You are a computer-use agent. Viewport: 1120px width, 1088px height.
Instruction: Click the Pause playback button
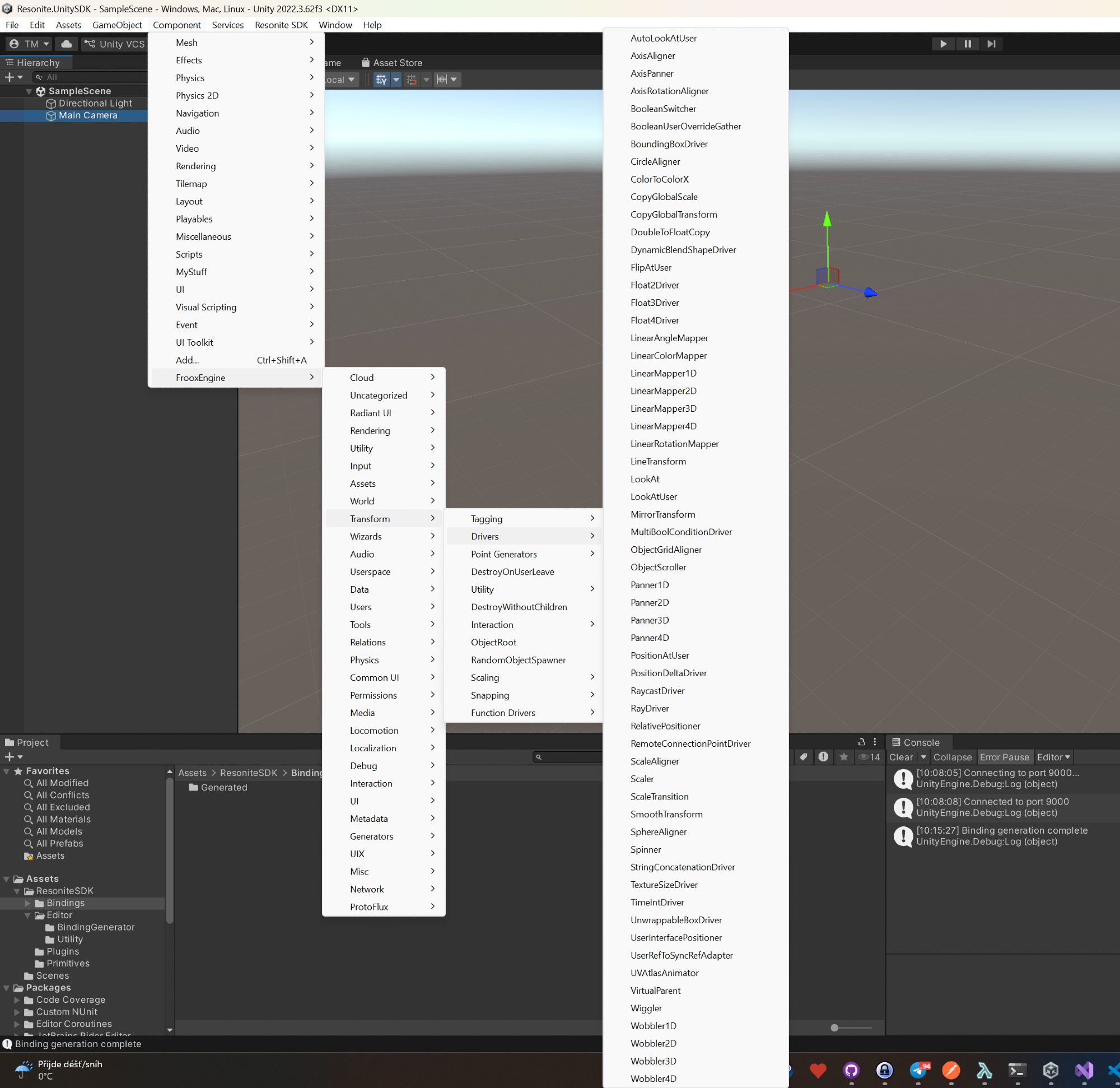(x=968, y=44)
